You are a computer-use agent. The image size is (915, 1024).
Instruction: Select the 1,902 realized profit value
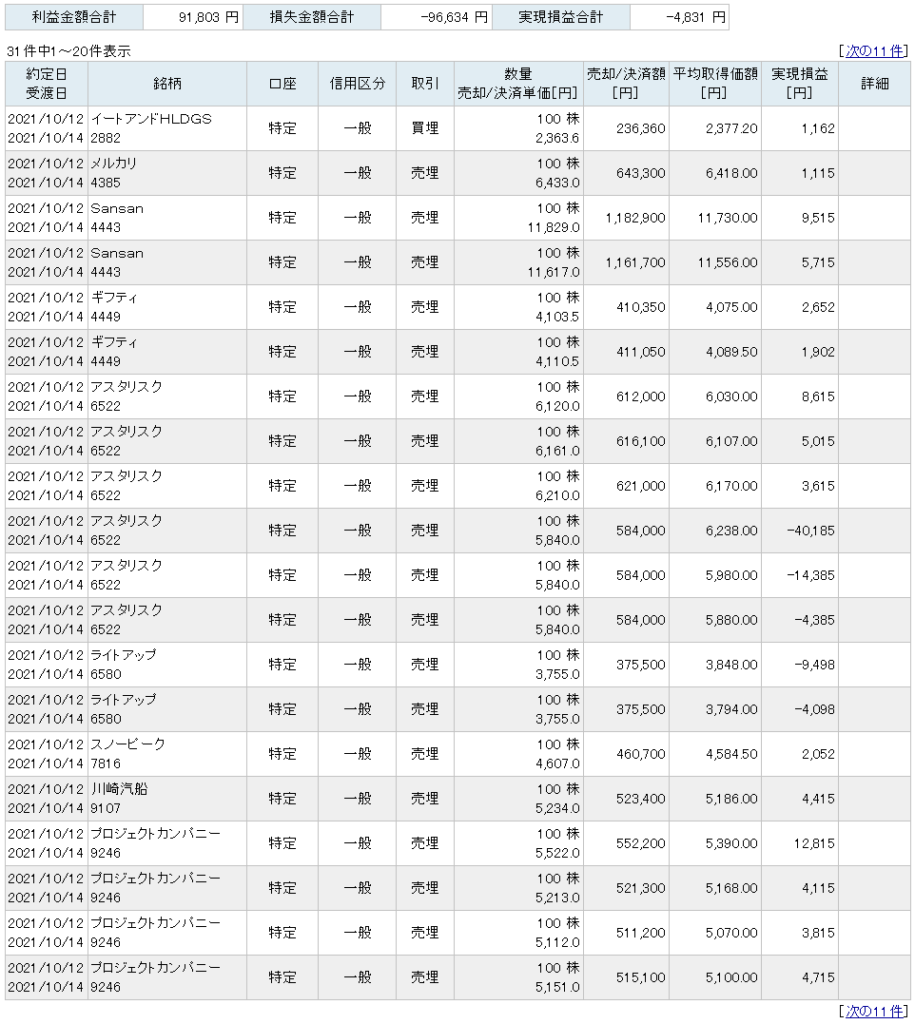(818, 352)
